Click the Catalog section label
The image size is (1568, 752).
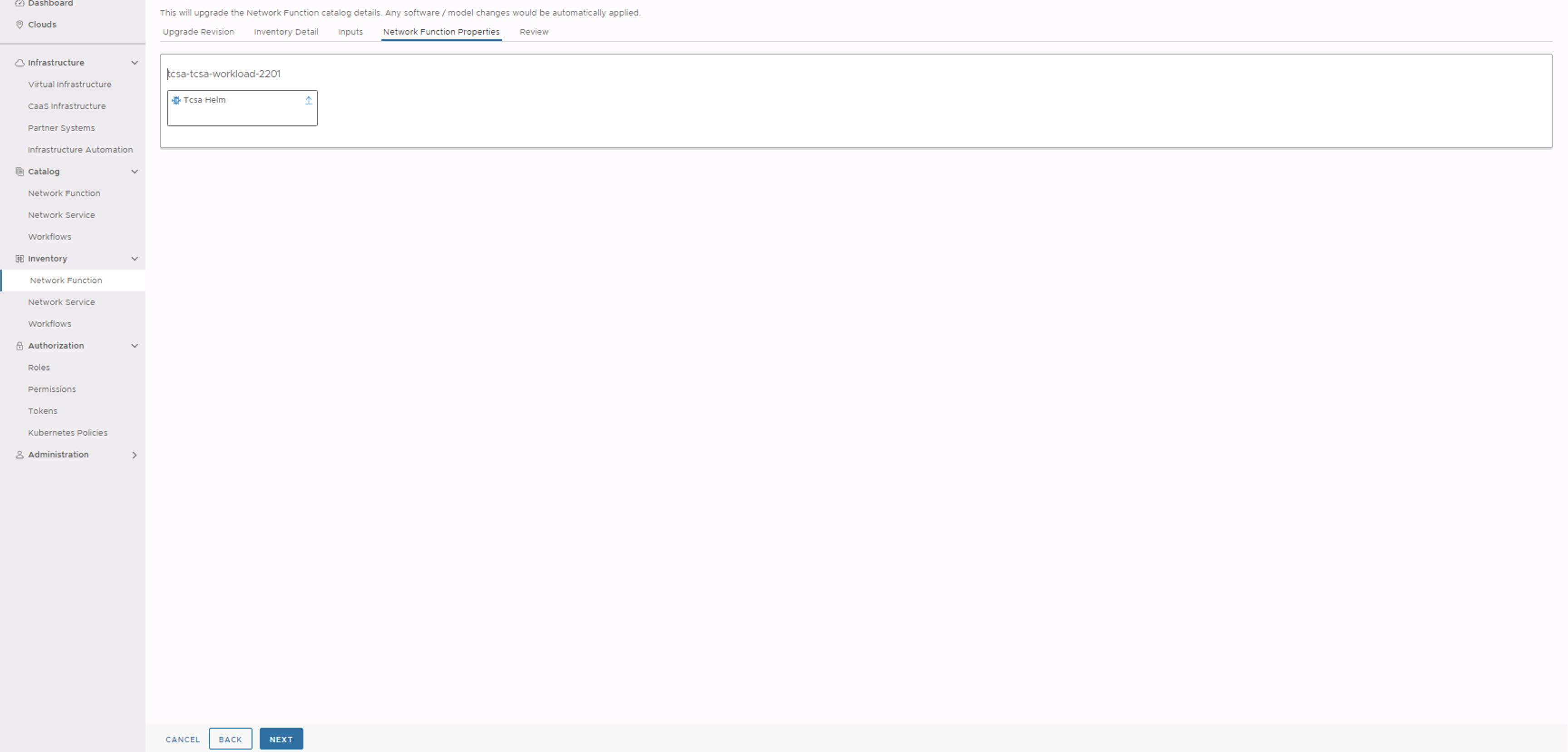tap(44, 172)
